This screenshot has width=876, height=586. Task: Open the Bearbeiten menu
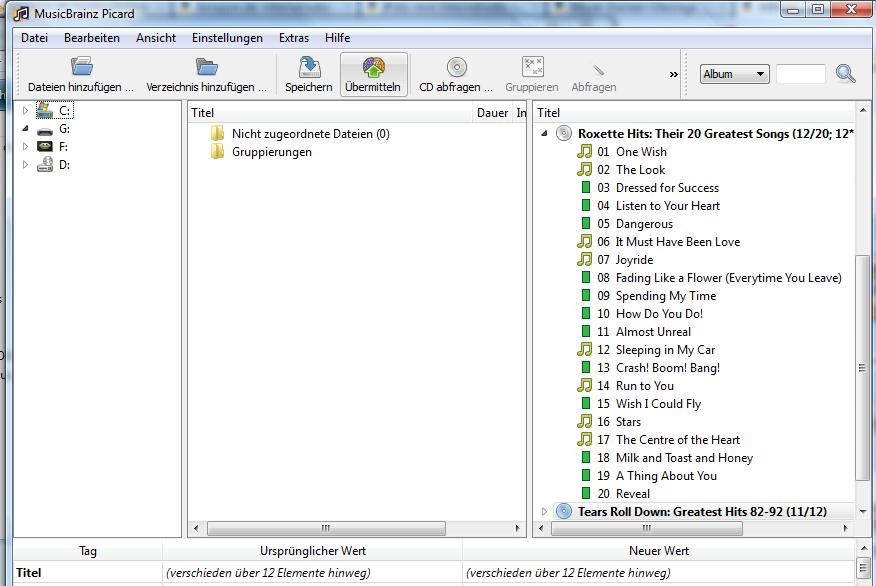[x=92, y=37]
